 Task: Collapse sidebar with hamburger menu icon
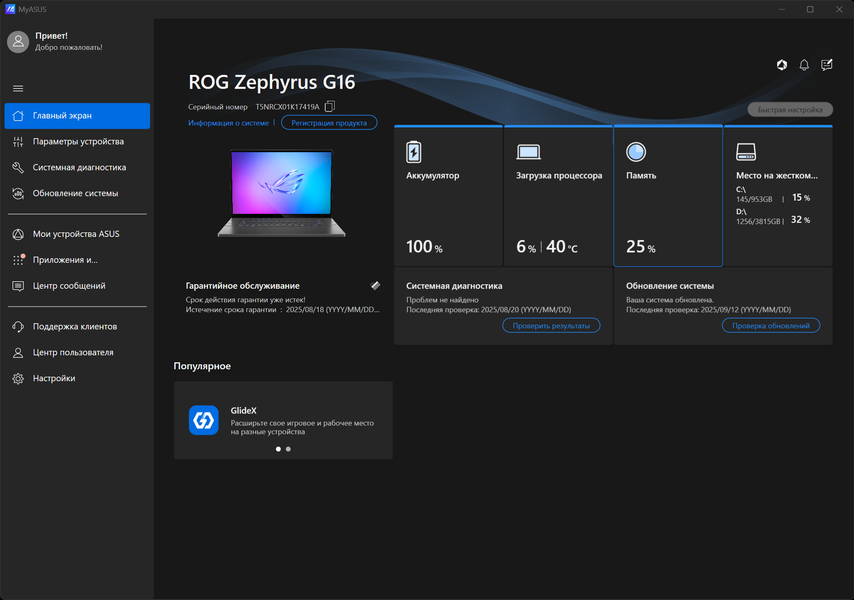coord(18,88)
